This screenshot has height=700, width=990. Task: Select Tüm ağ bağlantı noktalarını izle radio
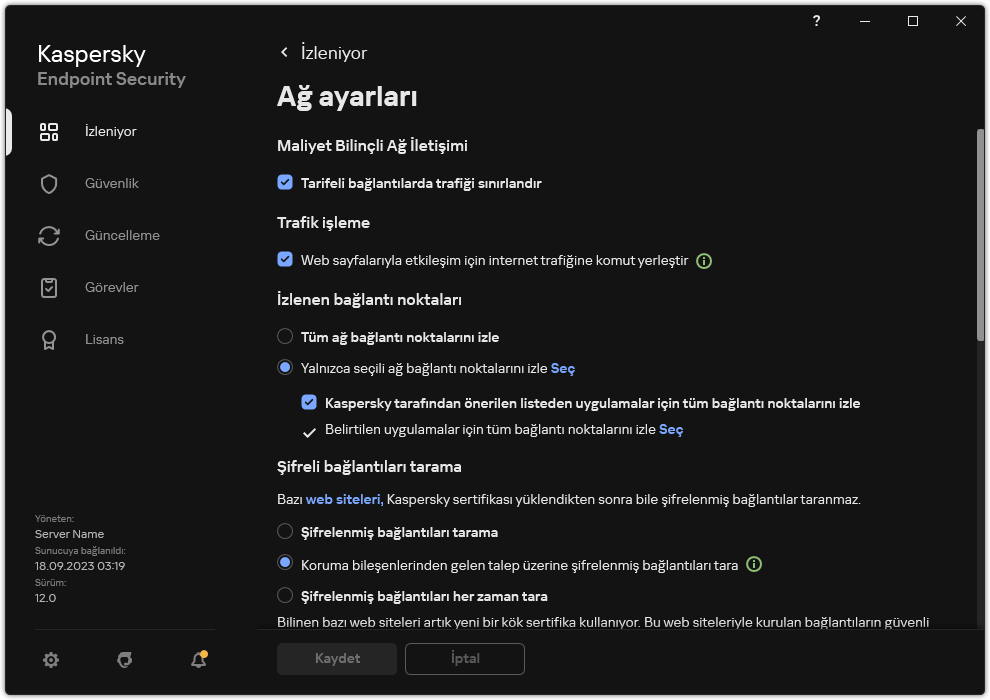coord(285,336)
